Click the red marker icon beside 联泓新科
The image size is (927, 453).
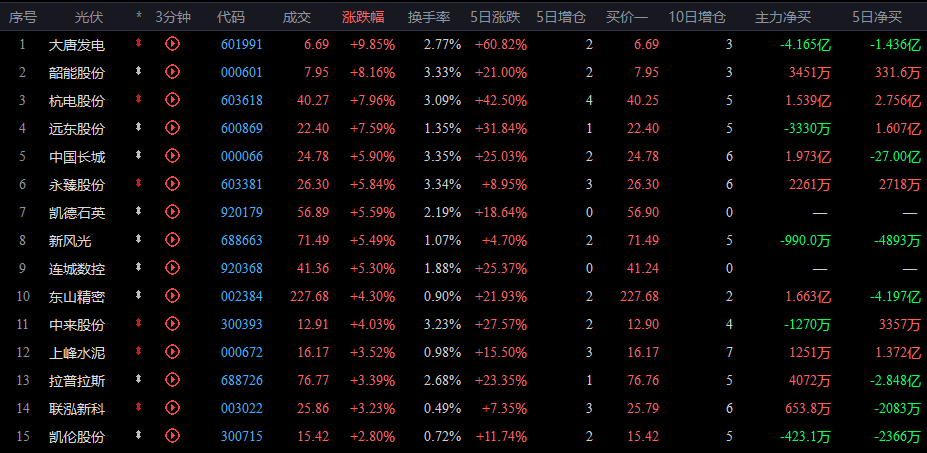pyautogui.click(x=138, y=407)
